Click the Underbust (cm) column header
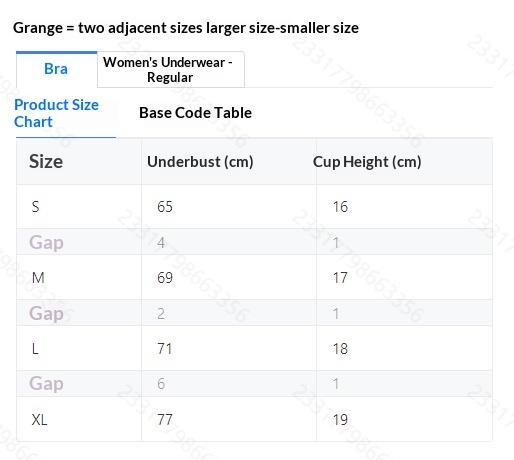This screenshot has width=514, height=460. [x=200, y=162]
